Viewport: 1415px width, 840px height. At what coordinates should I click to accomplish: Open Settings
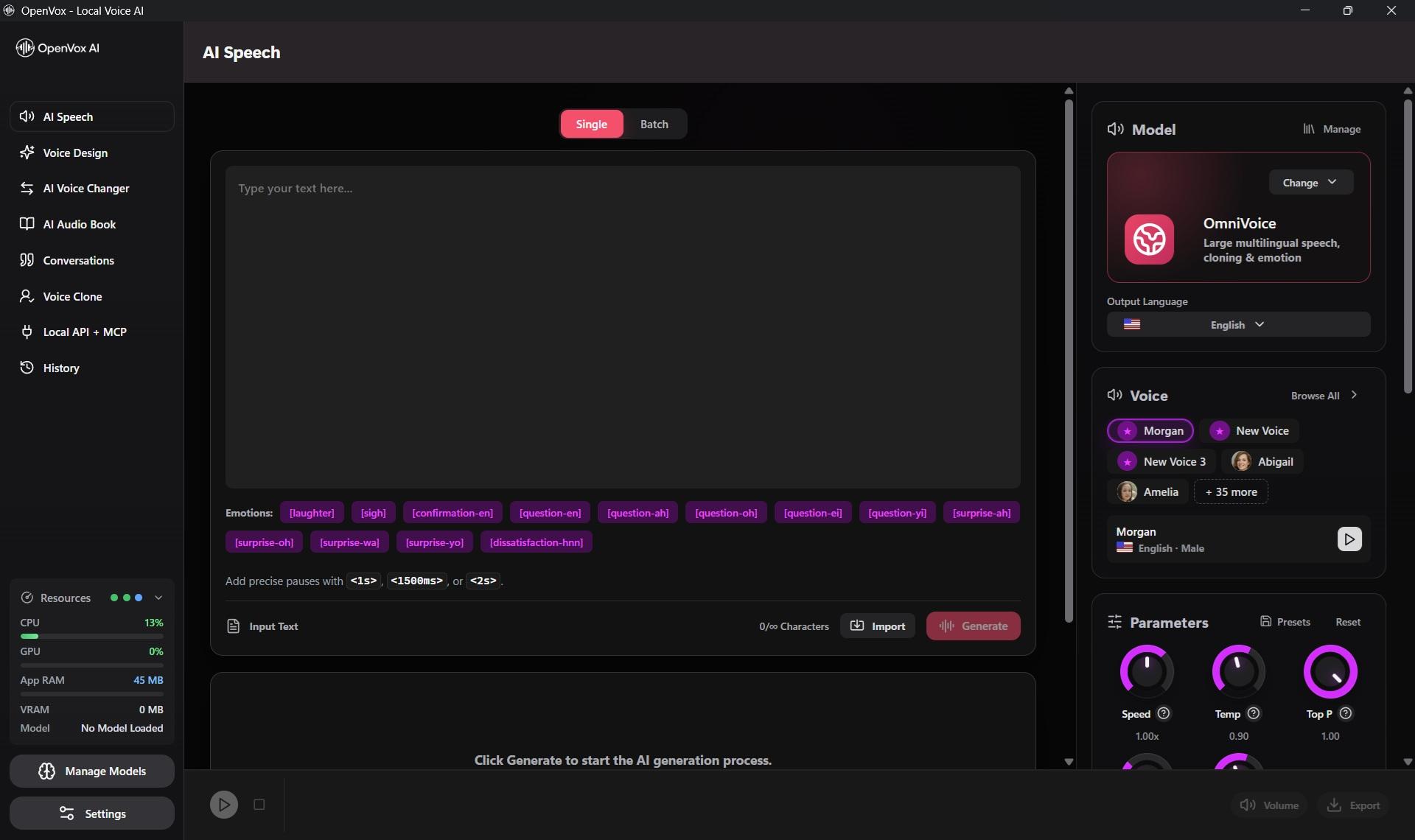click(x=92, y=813)
